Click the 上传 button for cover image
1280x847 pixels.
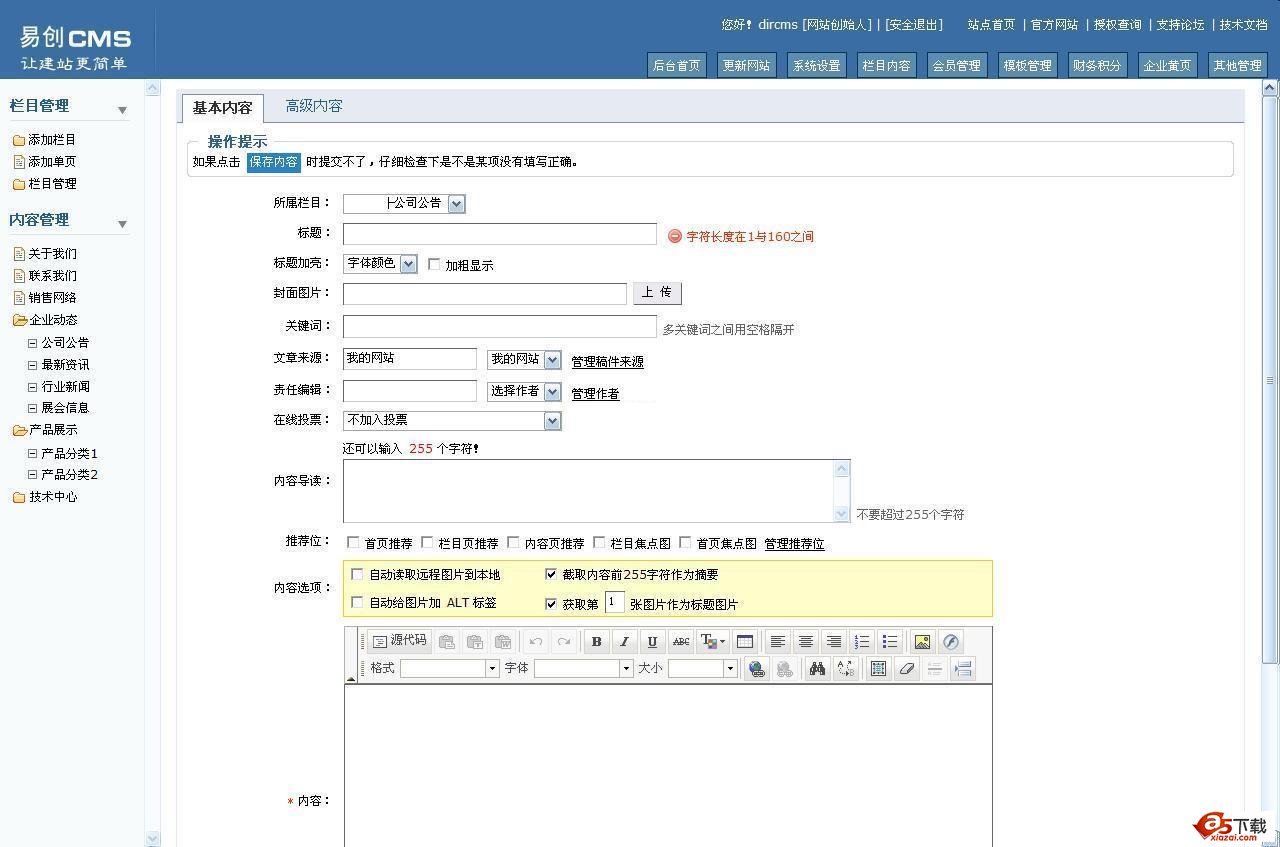[x=657, y=293]
